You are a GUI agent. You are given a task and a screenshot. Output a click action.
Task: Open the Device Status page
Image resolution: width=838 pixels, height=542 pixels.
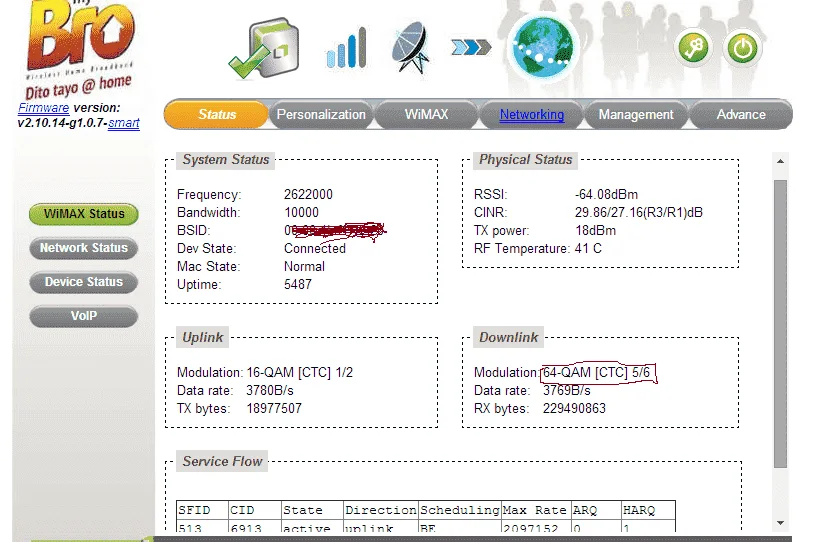click(x=84, y=282)
